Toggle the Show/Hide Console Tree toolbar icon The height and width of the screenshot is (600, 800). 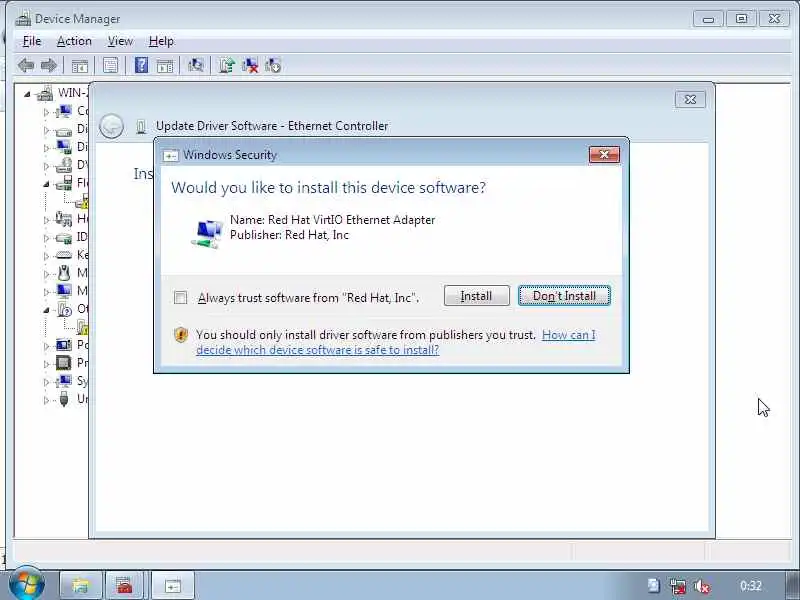[x=80, y=65]
